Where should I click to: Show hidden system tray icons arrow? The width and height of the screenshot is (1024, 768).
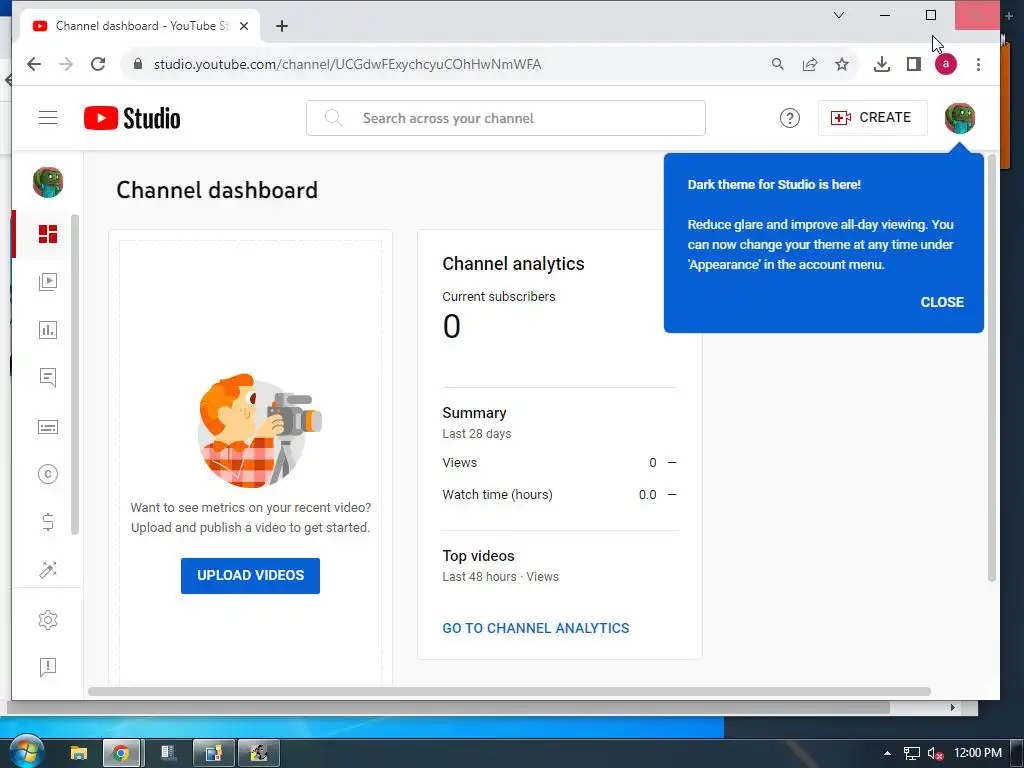click(x=887, y=753)
